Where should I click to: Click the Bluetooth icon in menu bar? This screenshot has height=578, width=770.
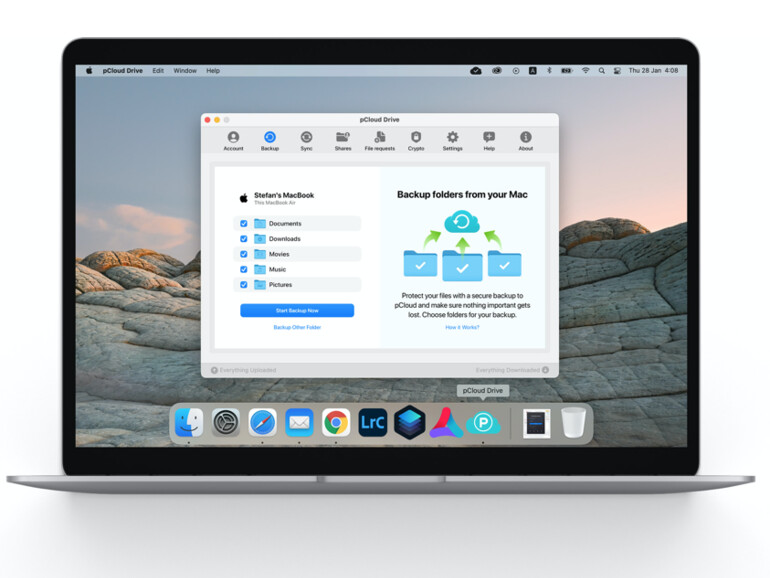(549, 71)
